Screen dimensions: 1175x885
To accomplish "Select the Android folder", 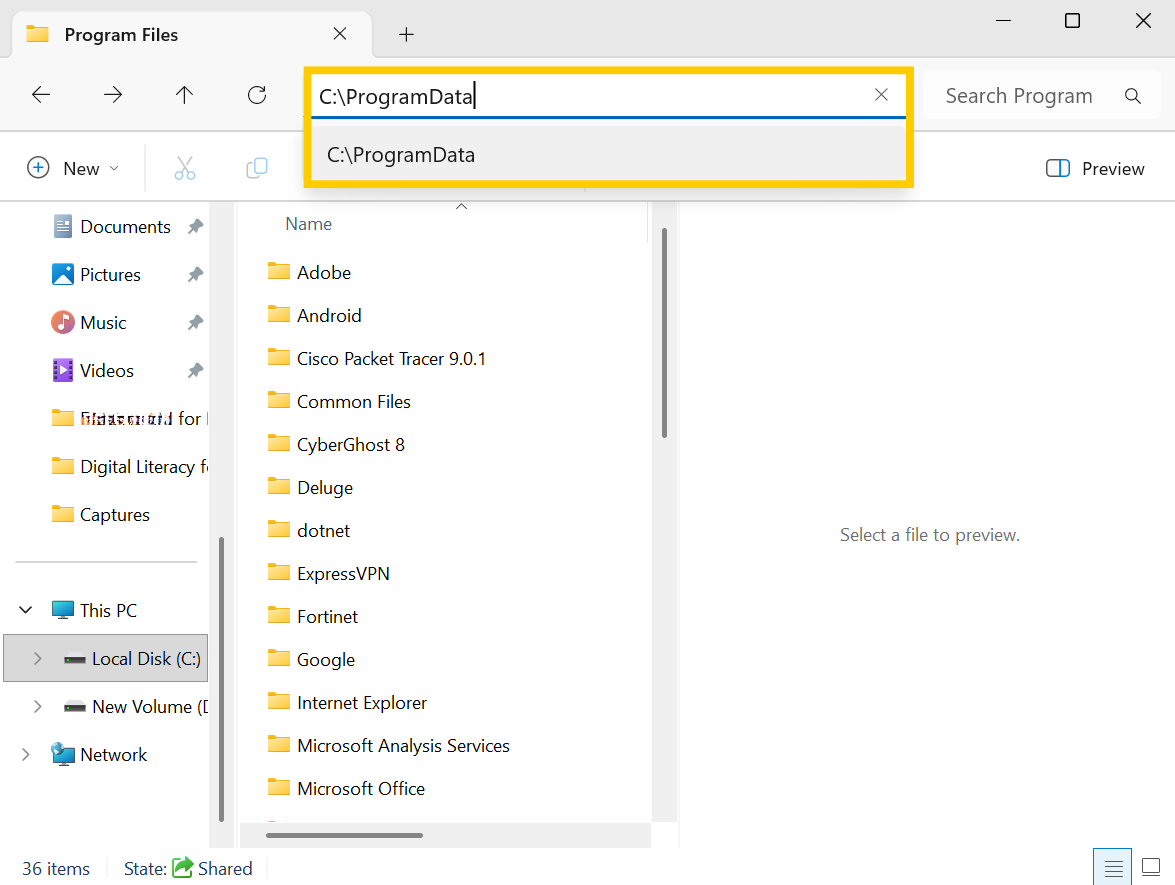I will click(x=315, y=315).
